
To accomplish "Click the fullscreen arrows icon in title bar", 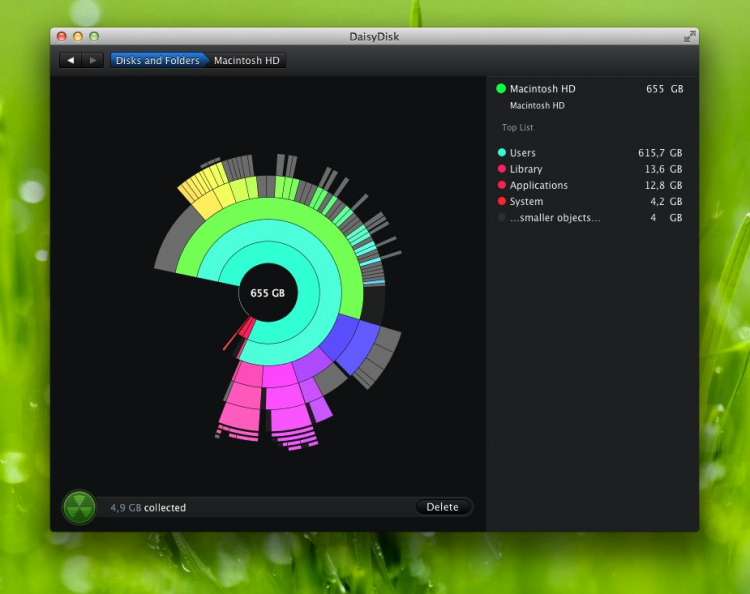I will (x=689, y=36).
